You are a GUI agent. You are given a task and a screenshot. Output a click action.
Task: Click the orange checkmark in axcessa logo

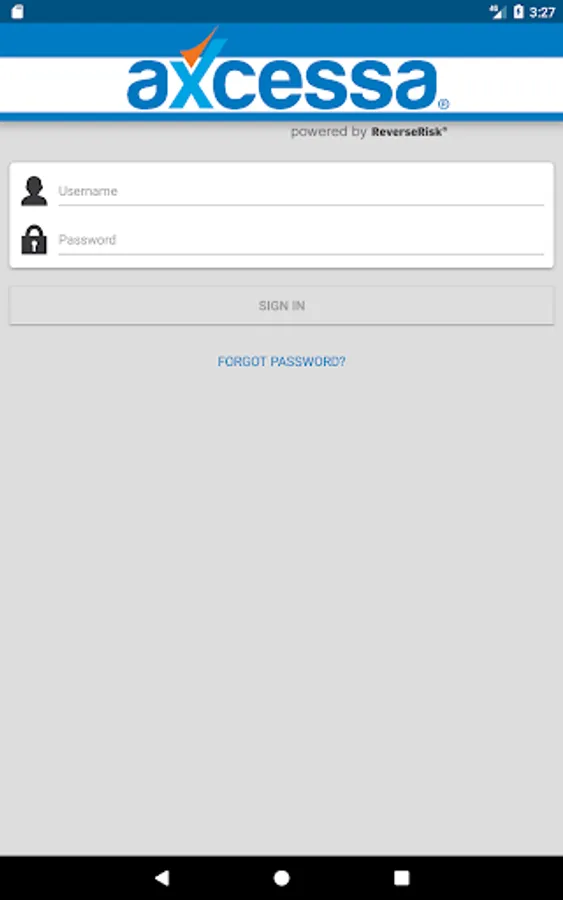(199, 45)
